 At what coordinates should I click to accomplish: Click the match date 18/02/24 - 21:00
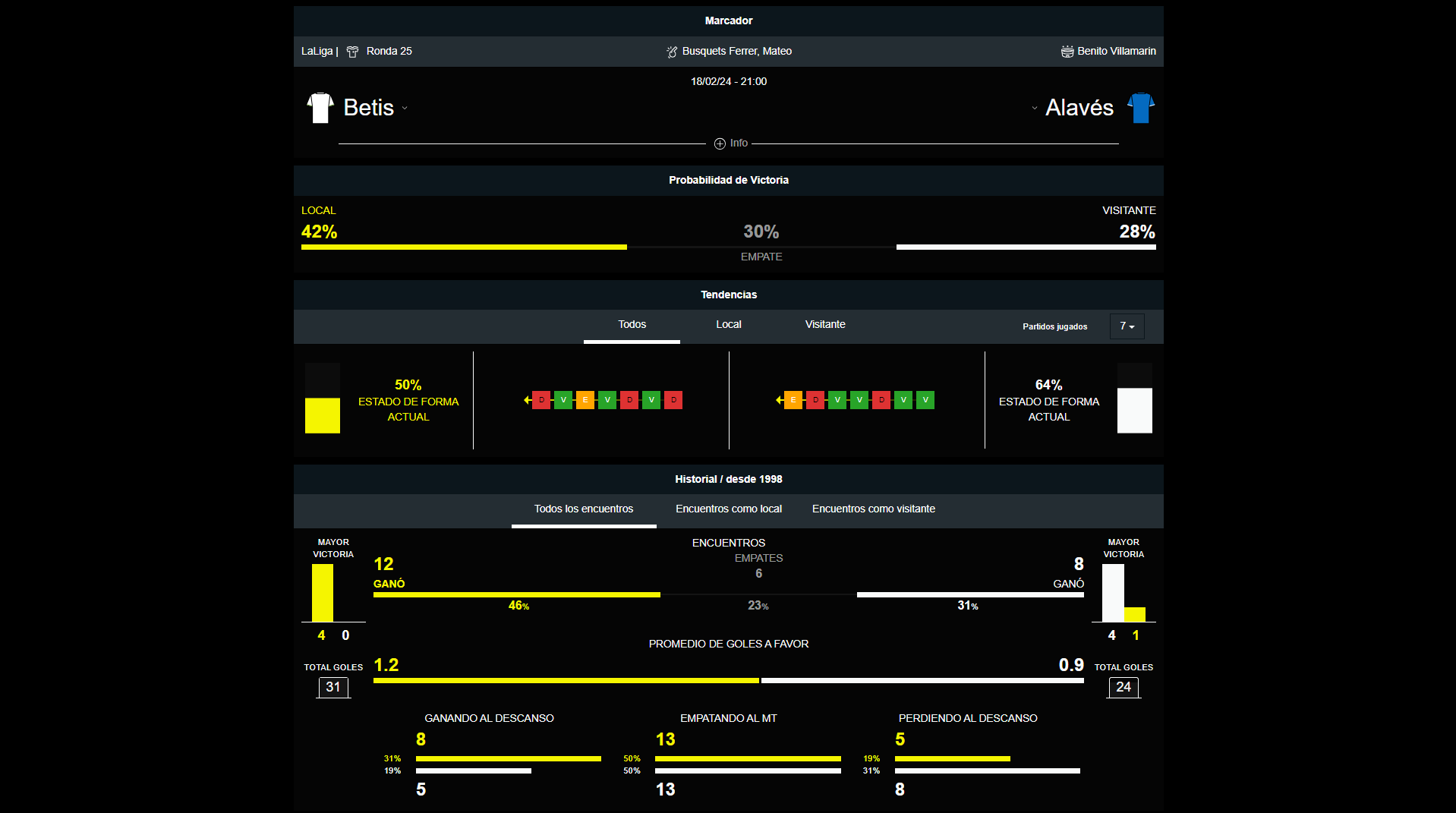click(729, 82)
